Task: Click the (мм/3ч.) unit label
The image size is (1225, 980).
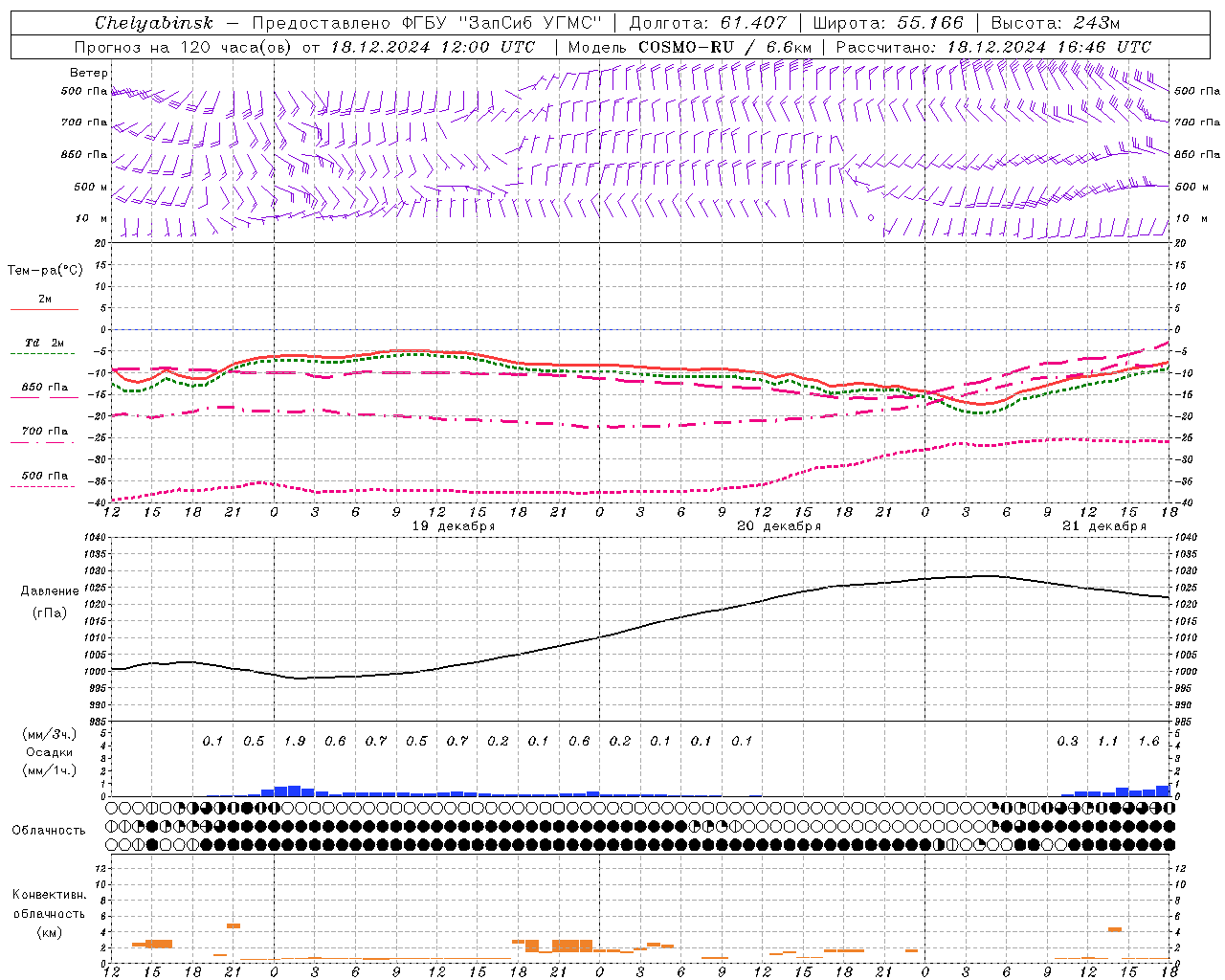Action: [x=49, y=735]
